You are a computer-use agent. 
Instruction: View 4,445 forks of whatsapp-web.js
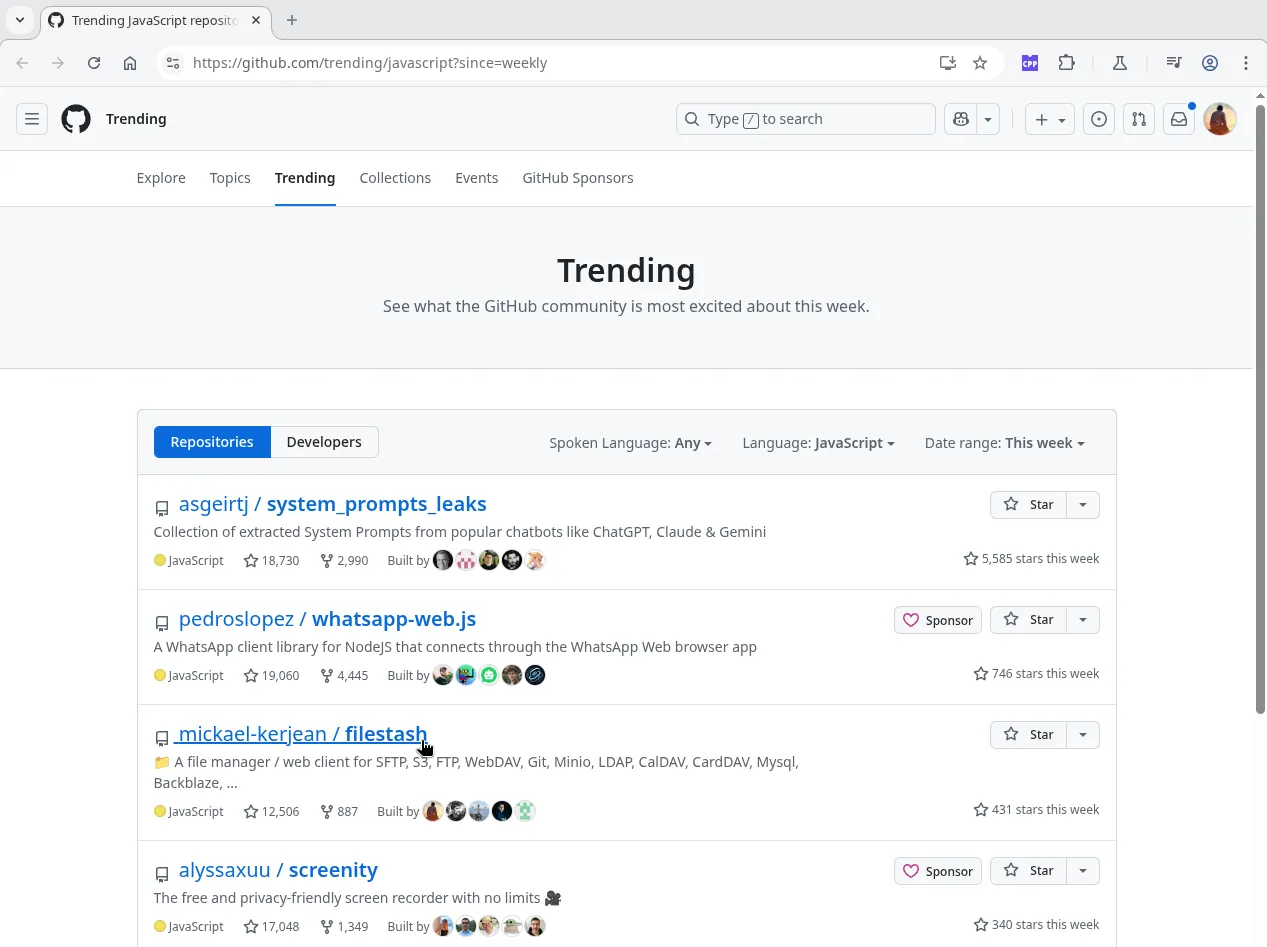click(x=344, y=676)
